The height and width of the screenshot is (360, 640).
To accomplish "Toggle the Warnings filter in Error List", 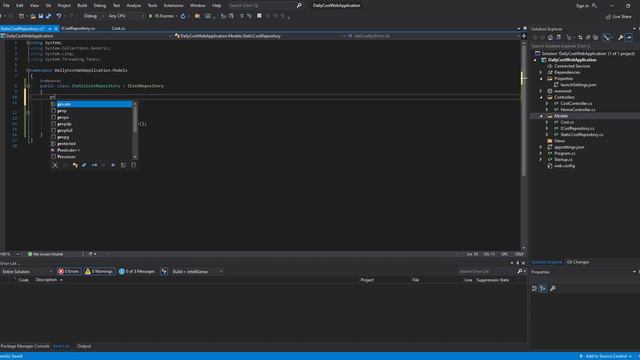I will pos(99,271).
